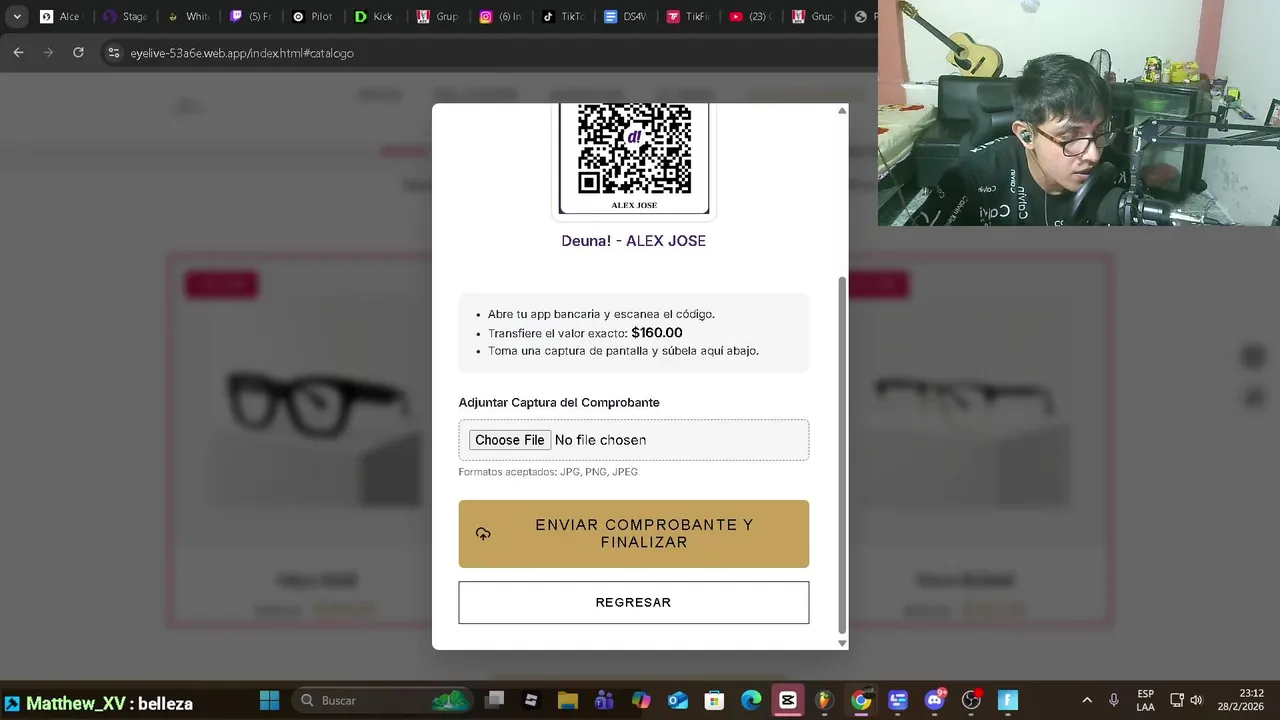Image resolution: width=1280 pixels, height=720 pixels.
Task: Click the 'Deuna! - ALEX JOSE' heading
Action: click(x=634, y=241)
